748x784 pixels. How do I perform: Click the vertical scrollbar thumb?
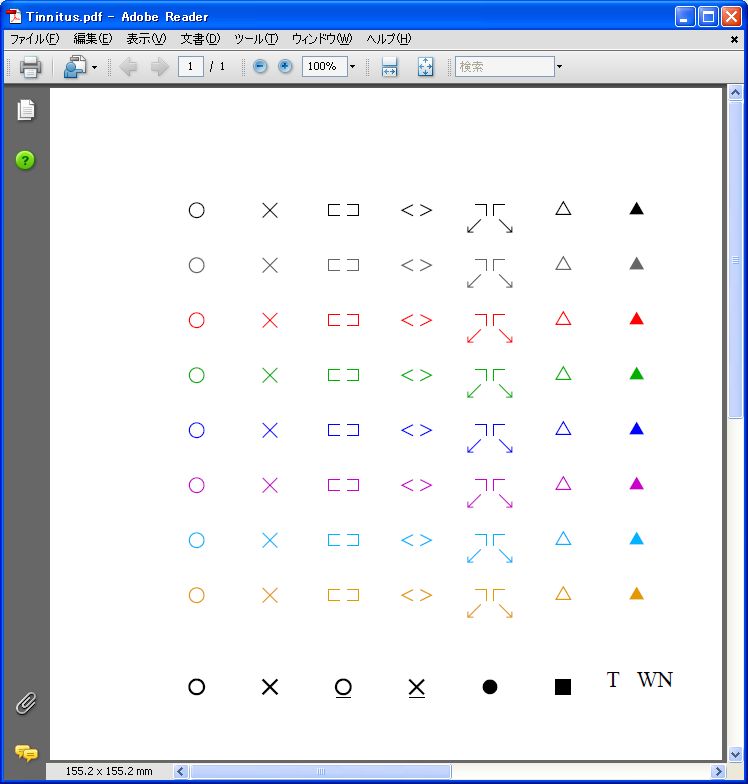735,260
